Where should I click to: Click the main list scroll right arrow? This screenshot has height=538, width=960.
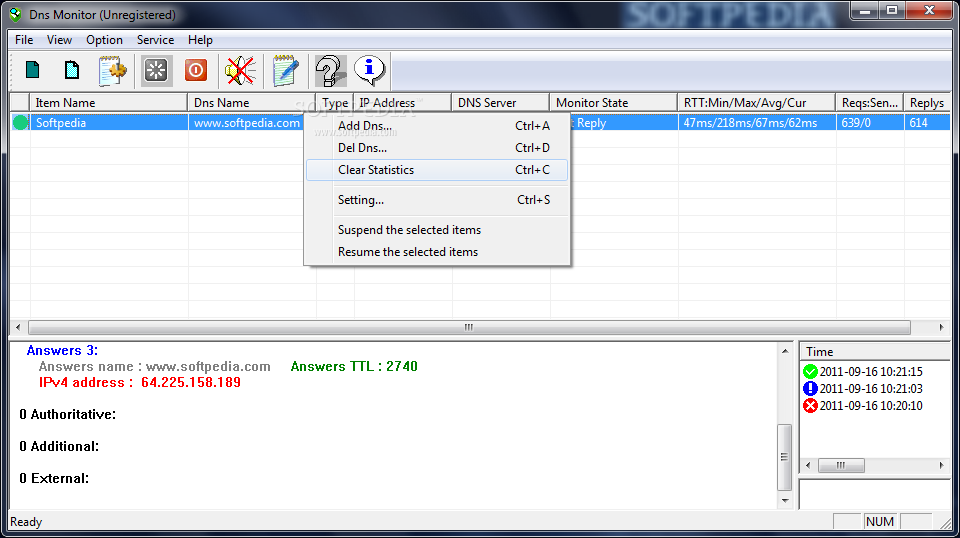pyautogui.click(x=942, y=327)
